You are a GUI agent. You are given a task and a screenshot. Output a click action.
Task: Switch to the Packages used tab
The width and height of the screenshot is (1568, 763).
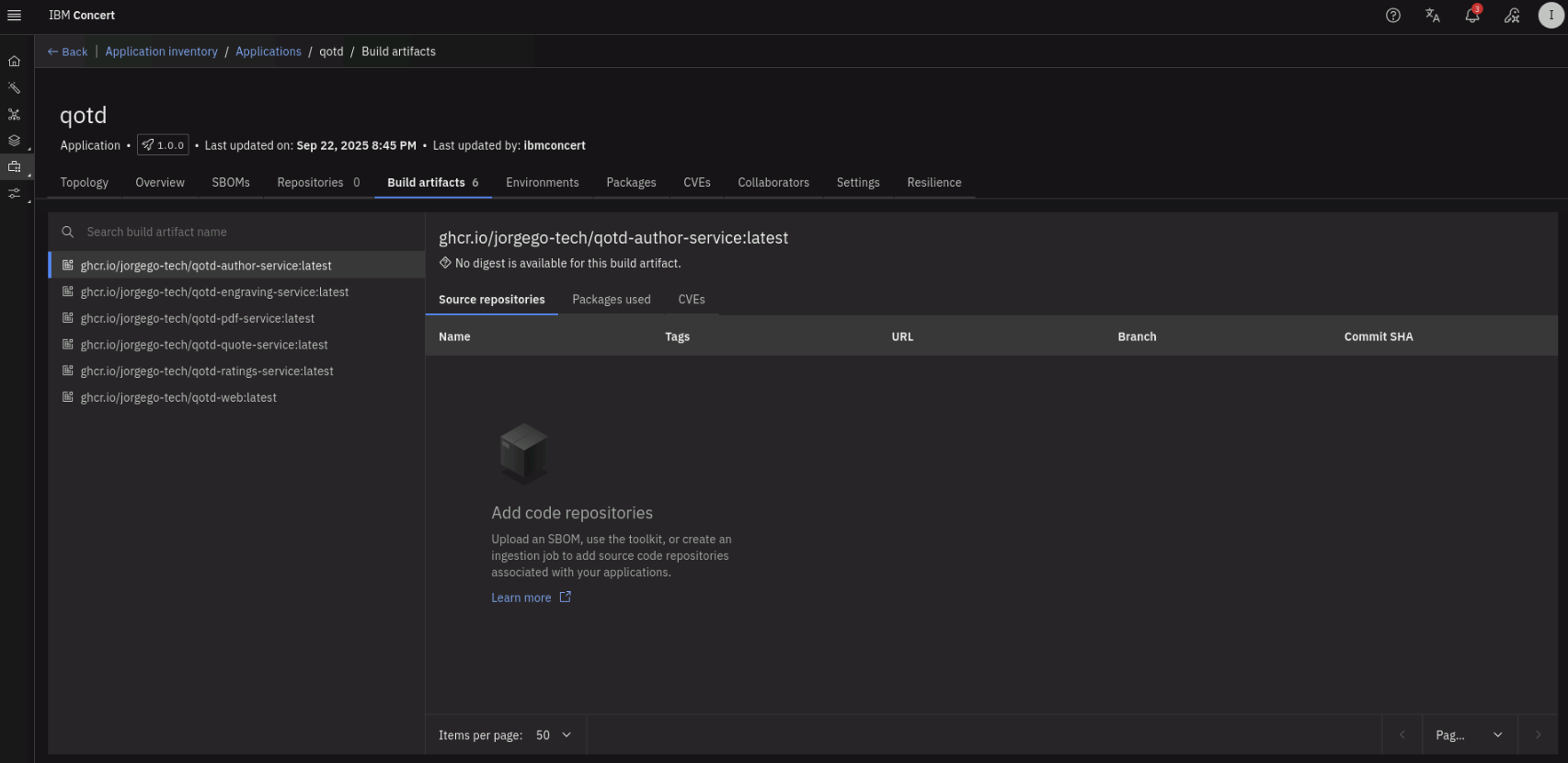[611, 300]
